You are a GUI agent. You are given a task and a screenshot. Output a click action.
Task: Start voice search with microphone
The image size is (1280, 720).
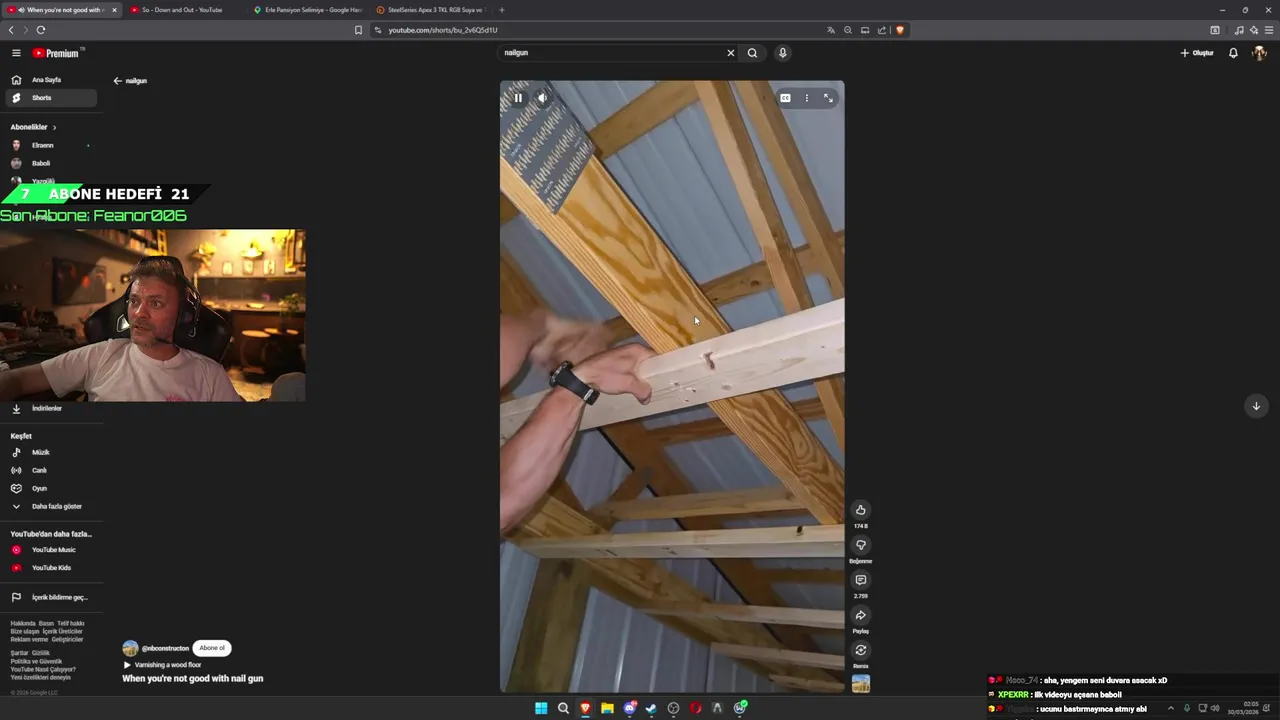pos(782,53)
